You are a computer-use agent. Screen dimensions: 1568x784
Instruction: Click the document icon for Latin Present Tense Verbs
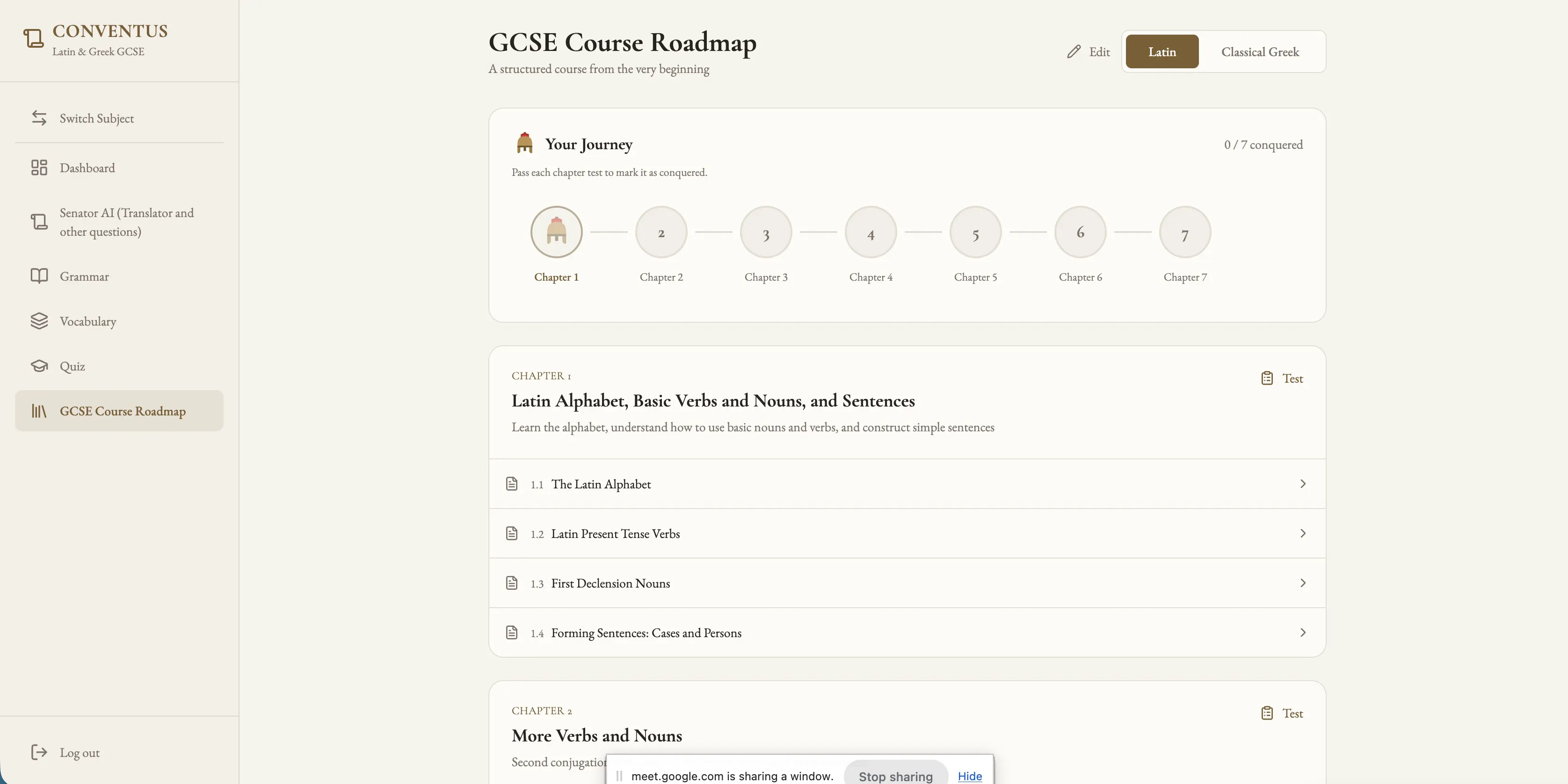[512, 533]
